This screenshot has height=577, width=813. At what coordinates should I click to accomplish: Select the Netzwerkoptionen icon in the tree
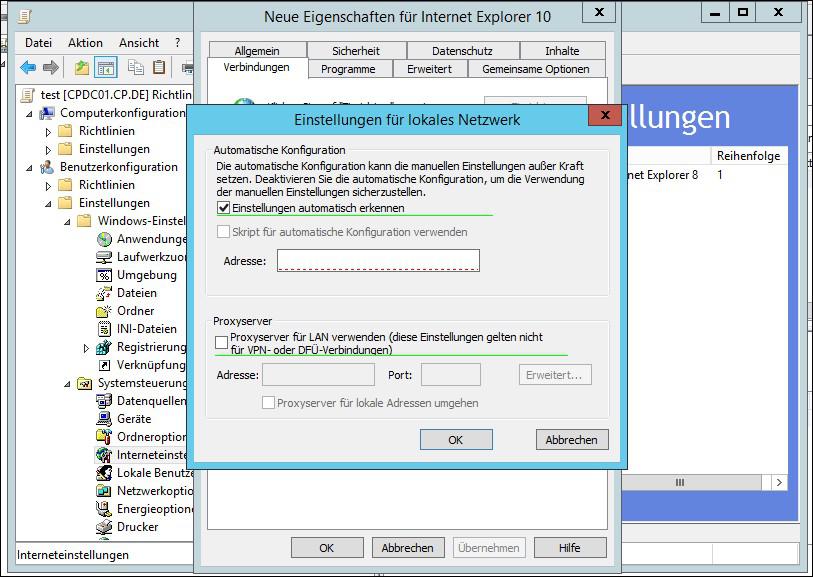(104, 491)
